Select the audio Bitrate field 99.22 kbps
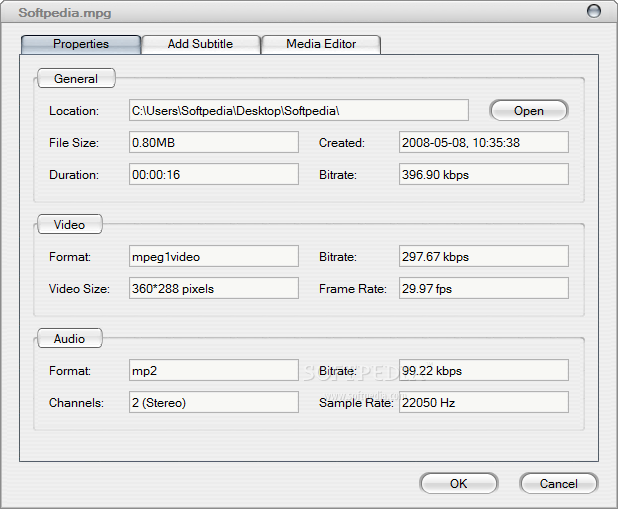Screen dimensions: 618x509 coord(484,370)
